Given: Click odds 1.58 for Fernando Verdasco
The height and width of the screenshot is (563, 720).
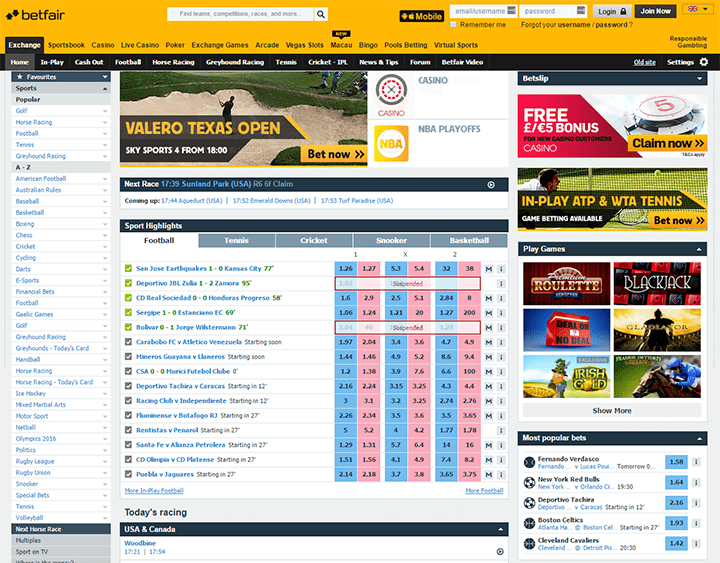Looking at the screenshot, I should coord(676,462).
